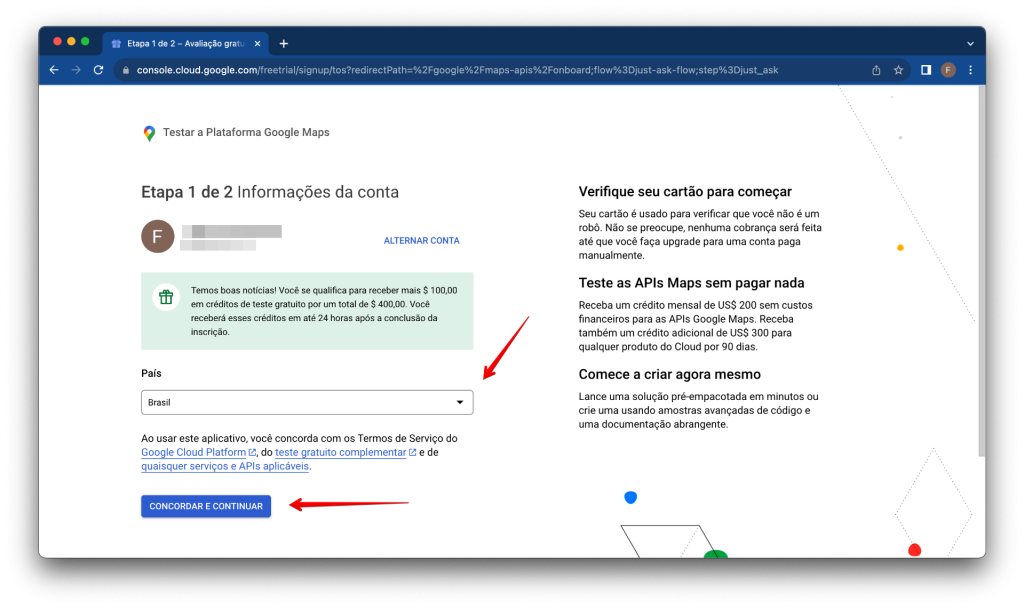Screen dimensions: 1024x609
Task: Click the macOS yellow minimize button
Action: 71,41
